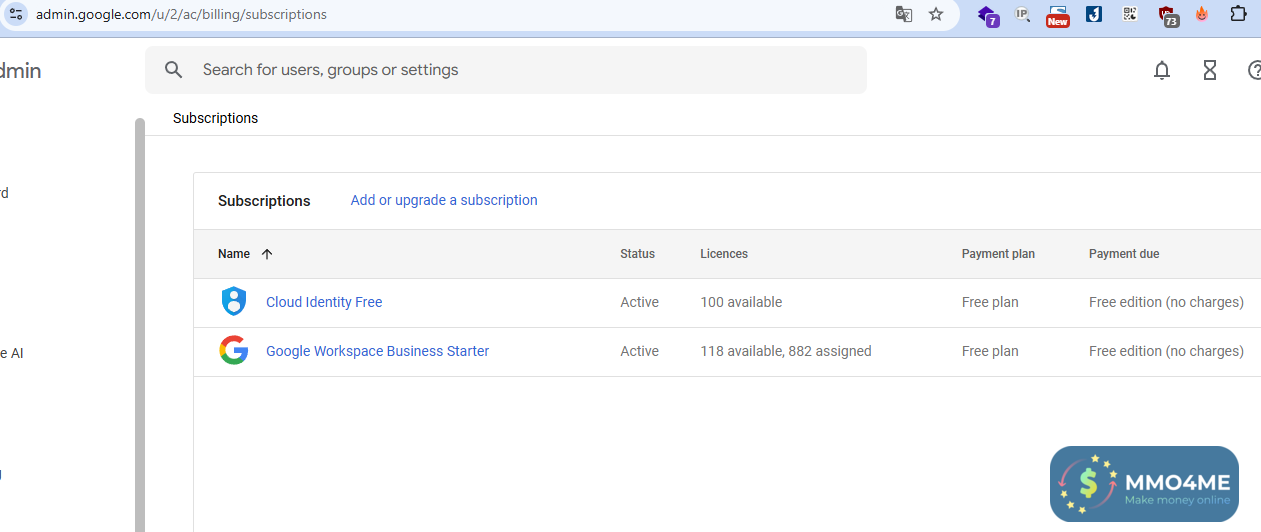Open Google Workspace Business Starter subscription
Screen dimensions: 1261x532
click(x=377, y=351)
